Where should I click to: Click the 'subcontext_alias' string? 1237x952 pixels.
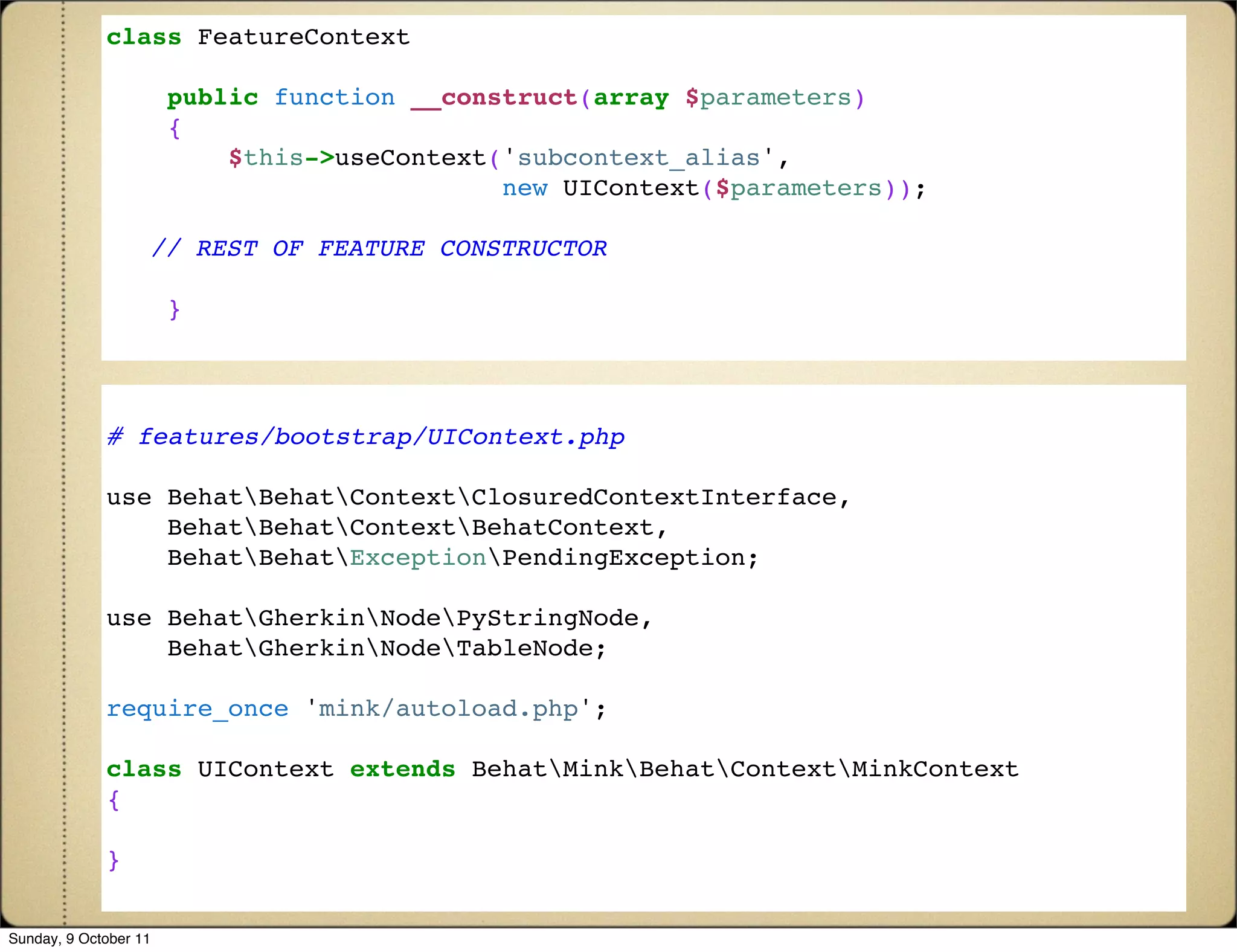coord(638,158)
